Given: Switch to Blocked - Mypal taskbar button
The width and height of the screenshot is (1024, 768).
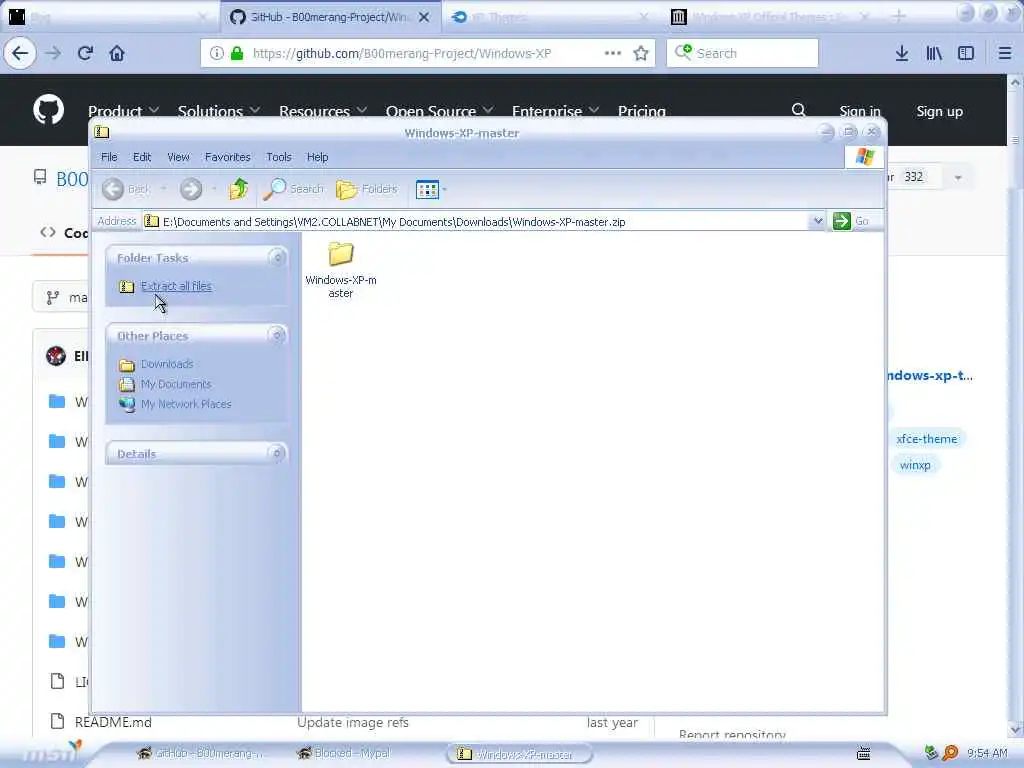Looking at the screenshot, I should point(344,753).
